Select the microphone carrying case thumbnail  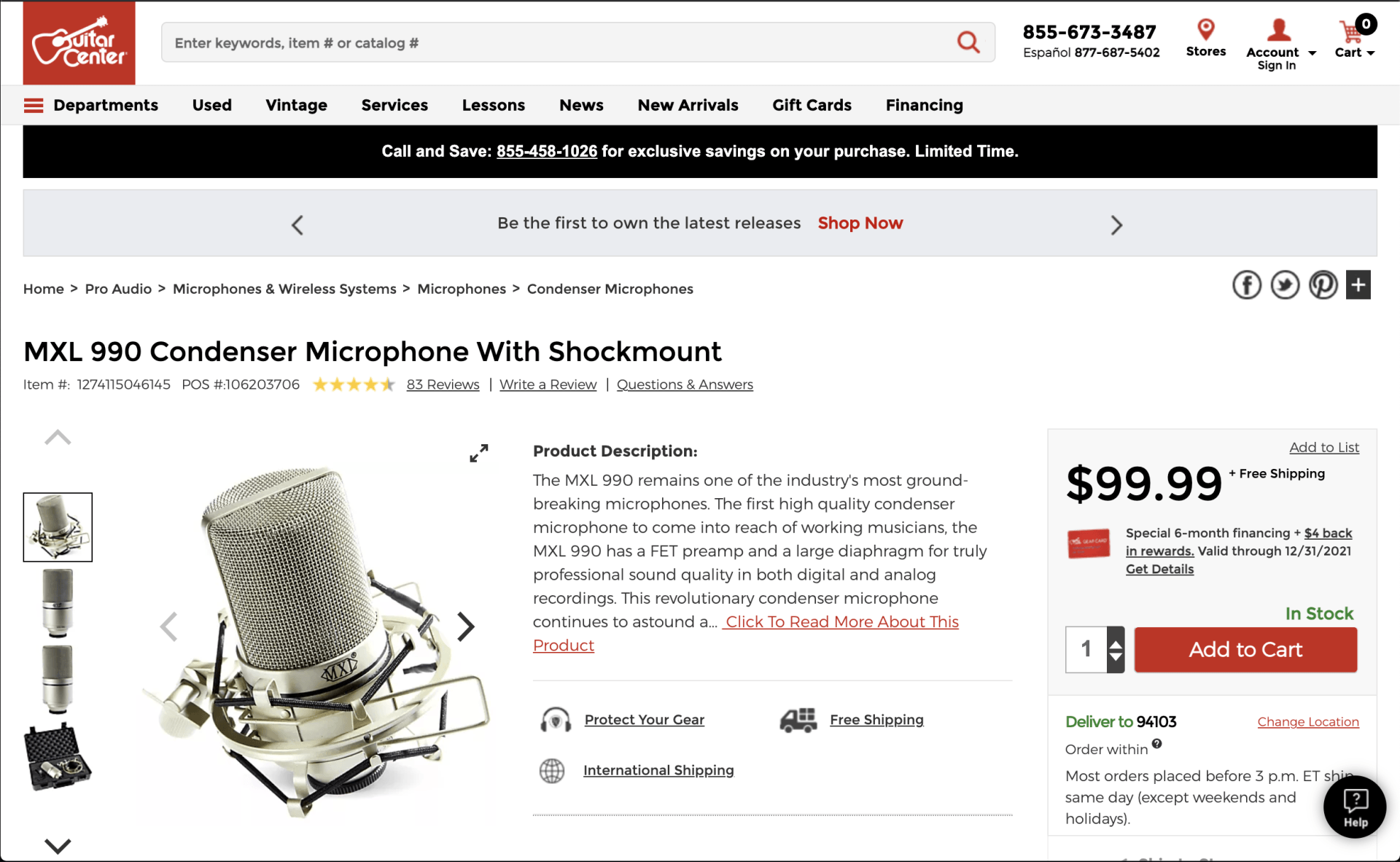[58, 758]
